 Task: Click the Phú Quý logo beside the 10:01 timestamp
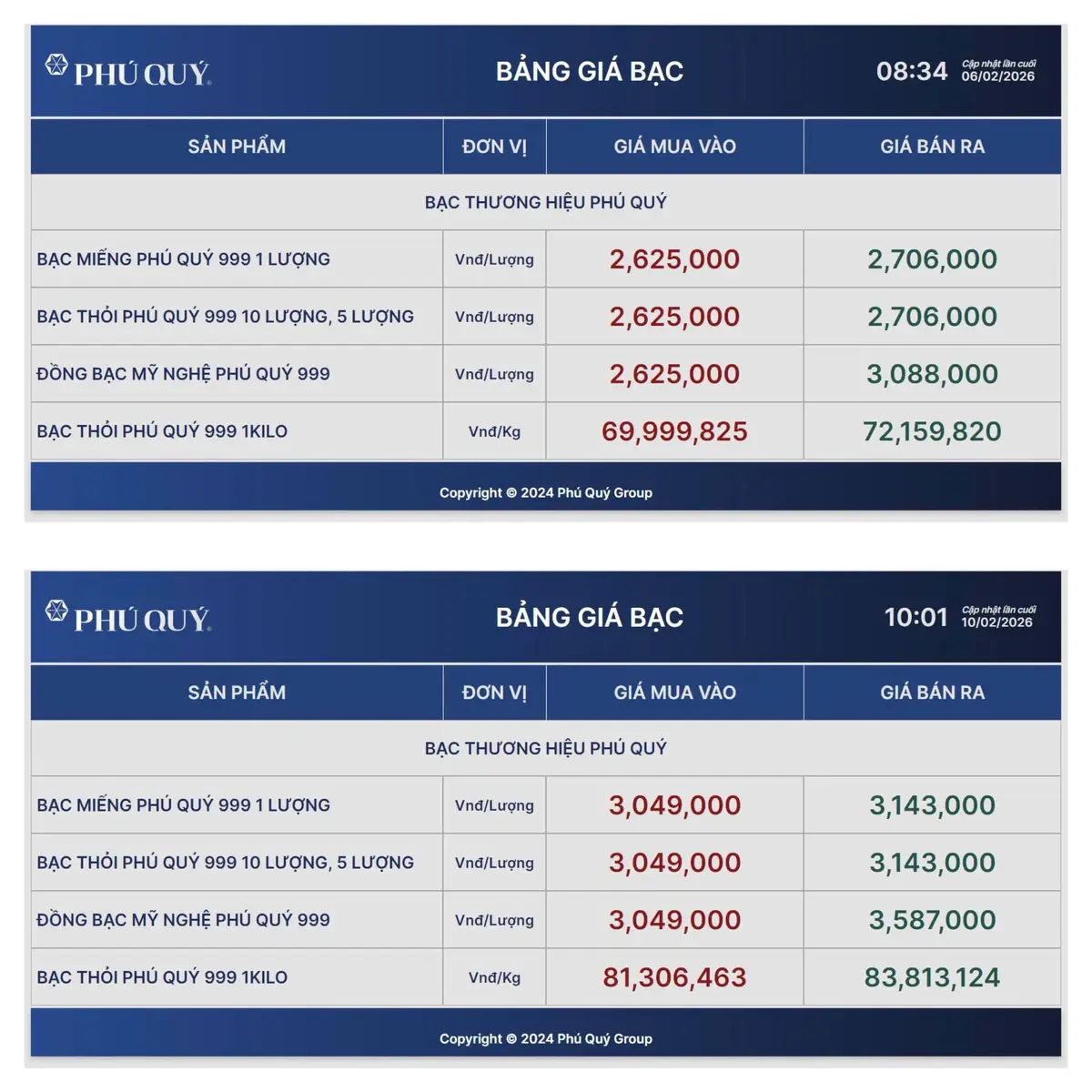(128, 617)
